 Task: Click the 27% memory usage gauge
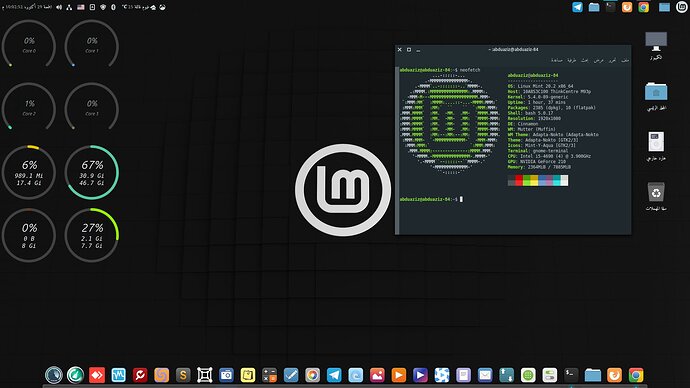(92, 235)
